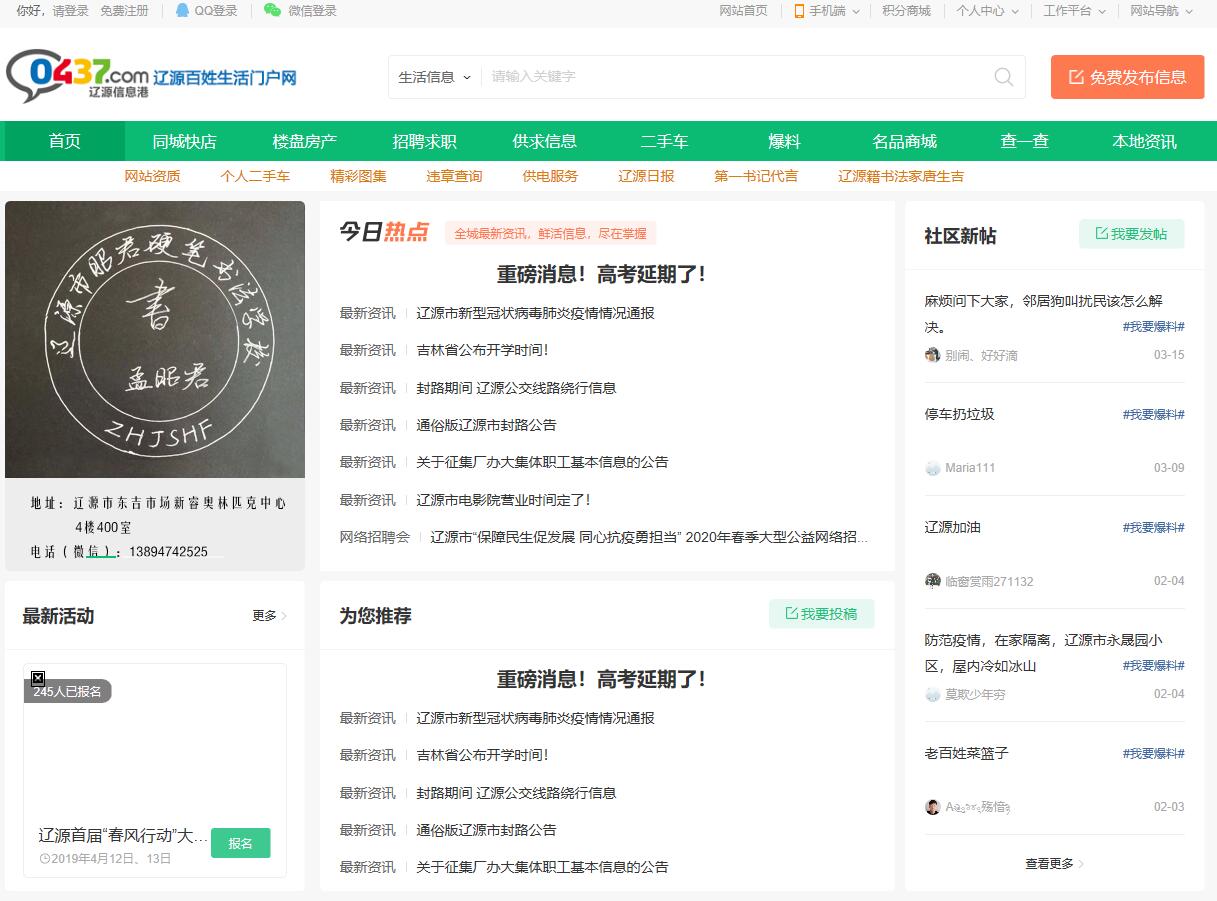
Task: Expand the 工作平台 dropdown
Action: click(1074, 11)
